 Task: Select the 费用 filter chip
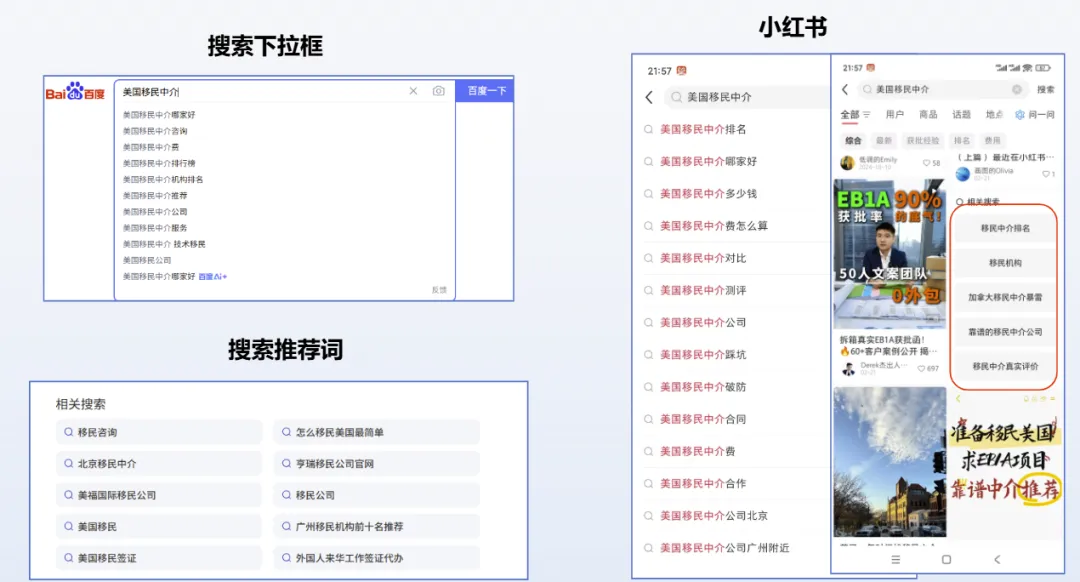[993, 141]
